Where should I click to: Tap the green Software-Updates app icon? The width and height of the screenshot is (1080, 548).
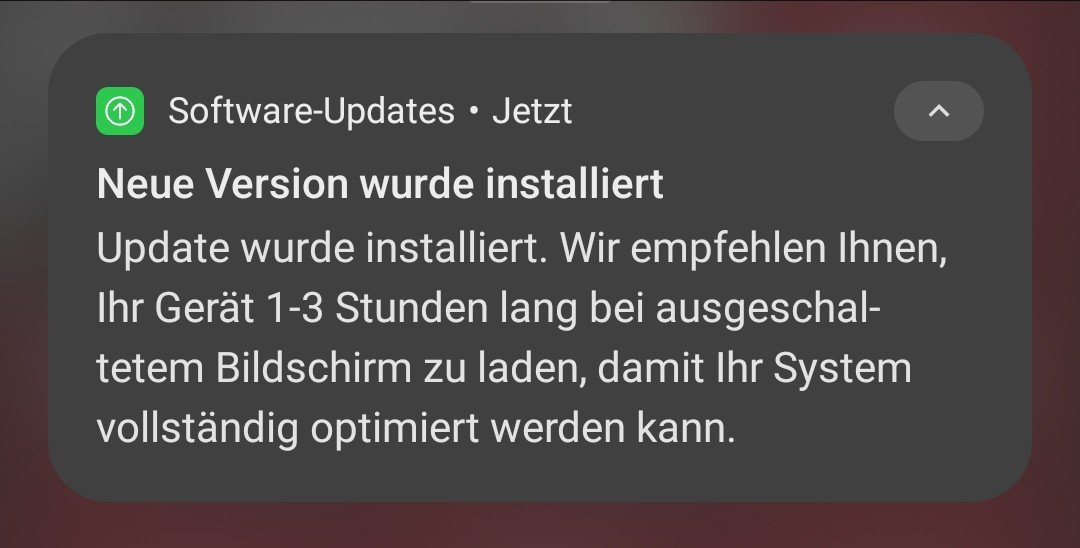(120, 111)
